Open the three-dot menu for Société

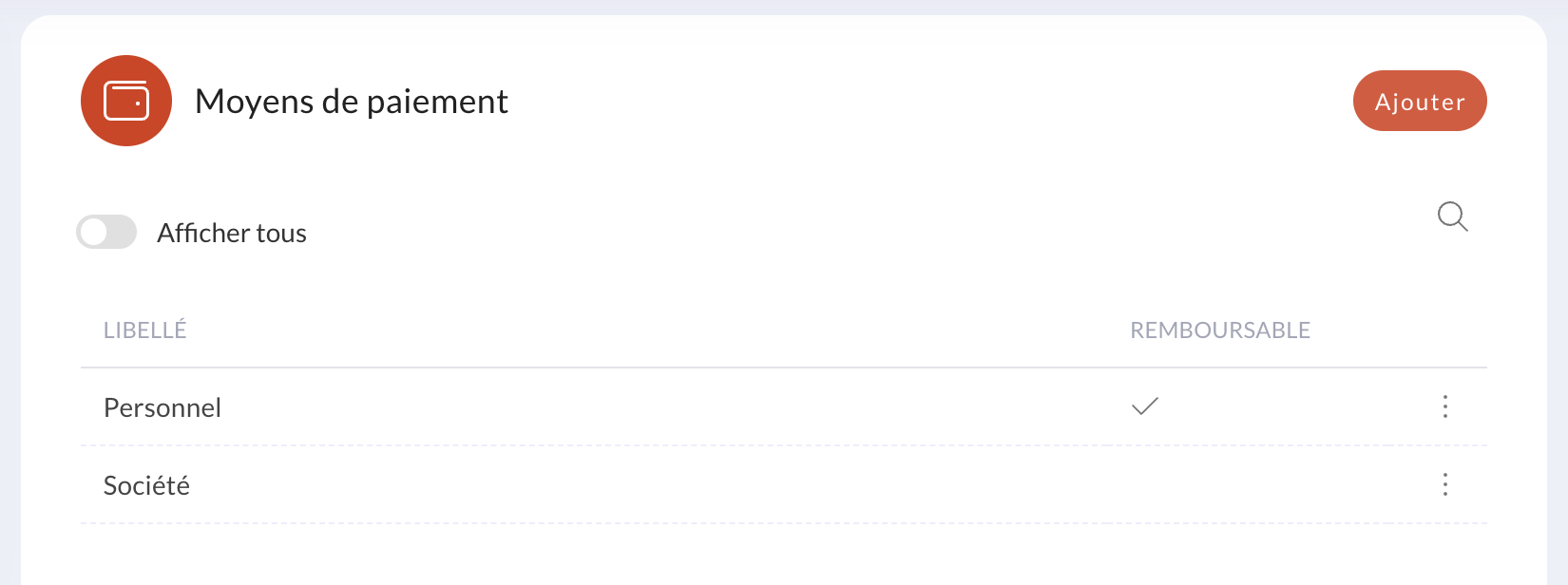1445,484
